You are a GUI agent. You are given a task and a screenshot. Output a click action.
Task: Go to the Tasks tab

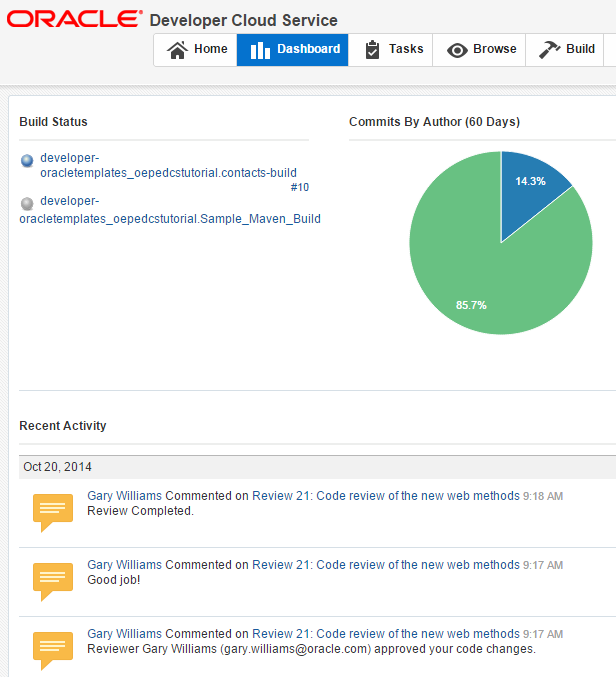pyautogui.click(x=390, y=50)
